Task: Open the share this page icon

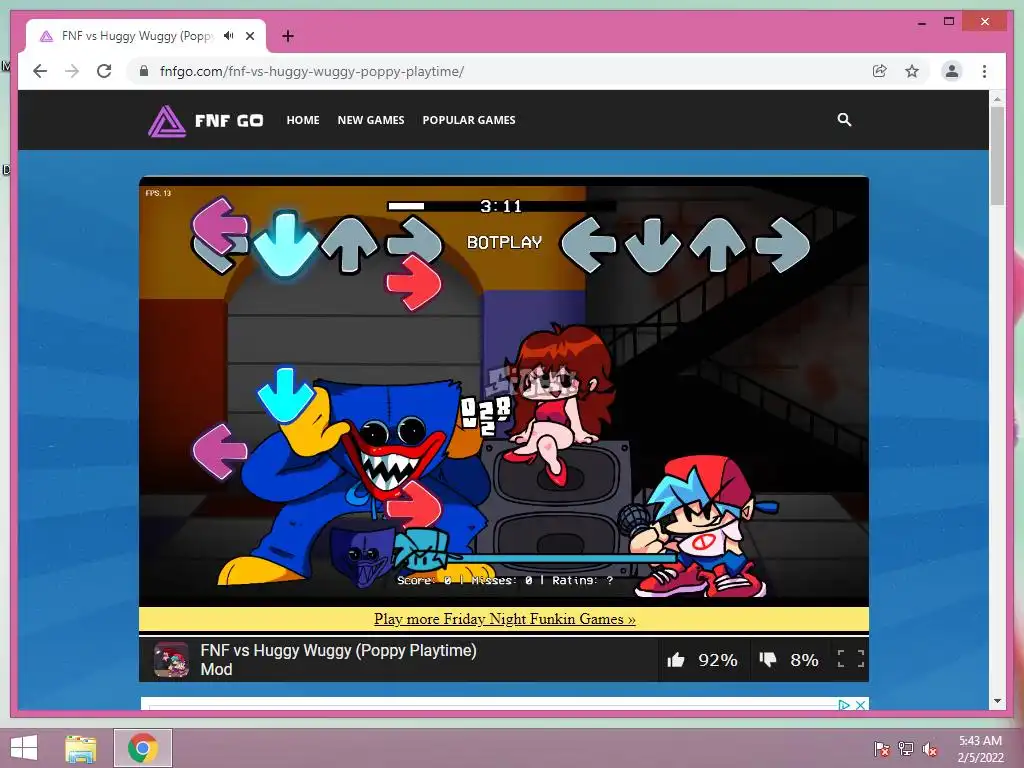Action: click(x=880, y=71)
